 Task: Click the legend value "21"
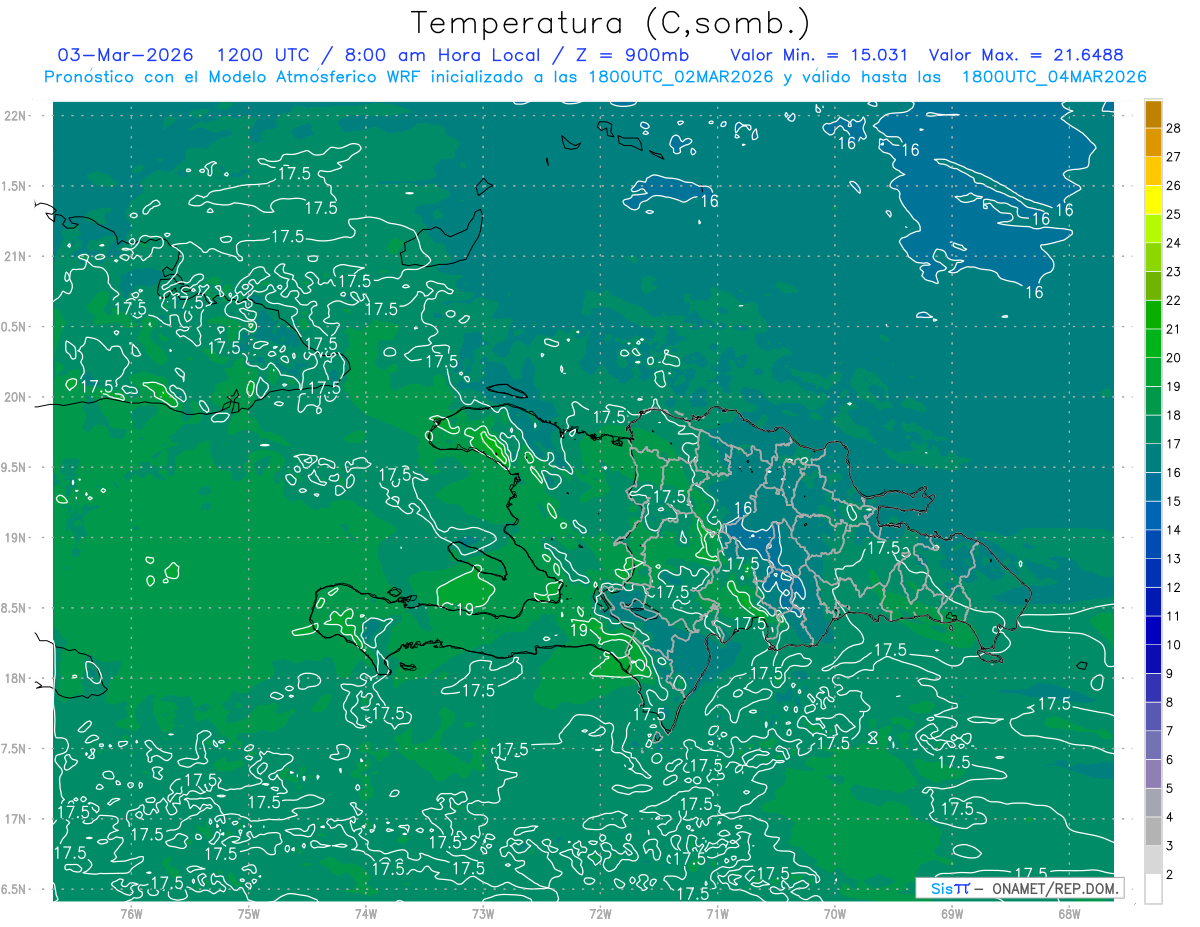coord(1173,329)
